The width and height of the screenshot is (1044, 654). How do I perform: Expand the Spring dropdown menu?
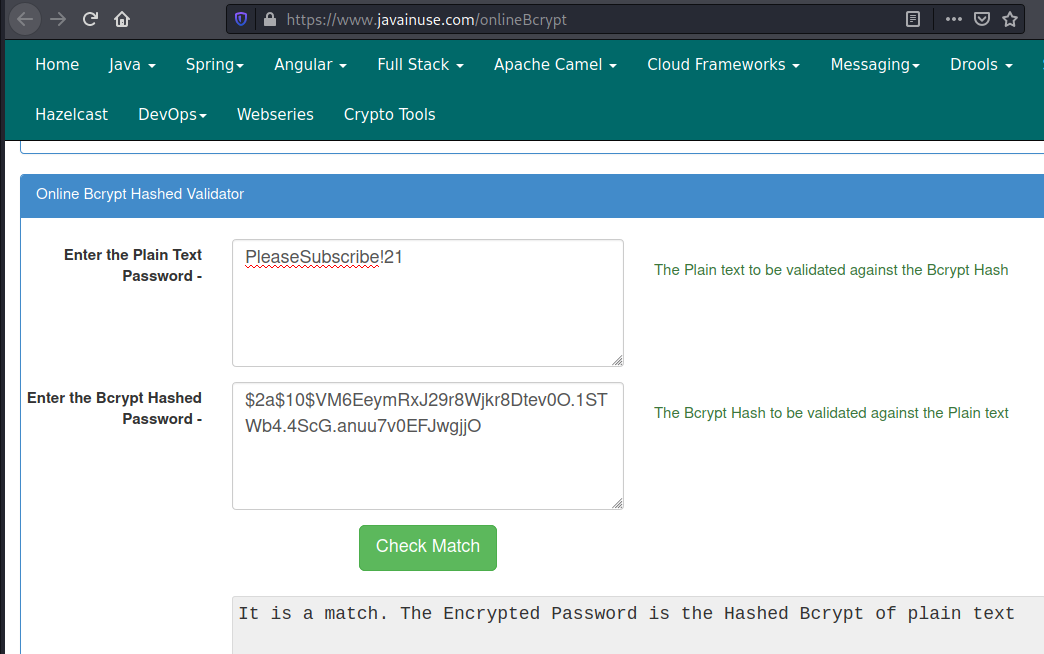(x=215, y=64)
